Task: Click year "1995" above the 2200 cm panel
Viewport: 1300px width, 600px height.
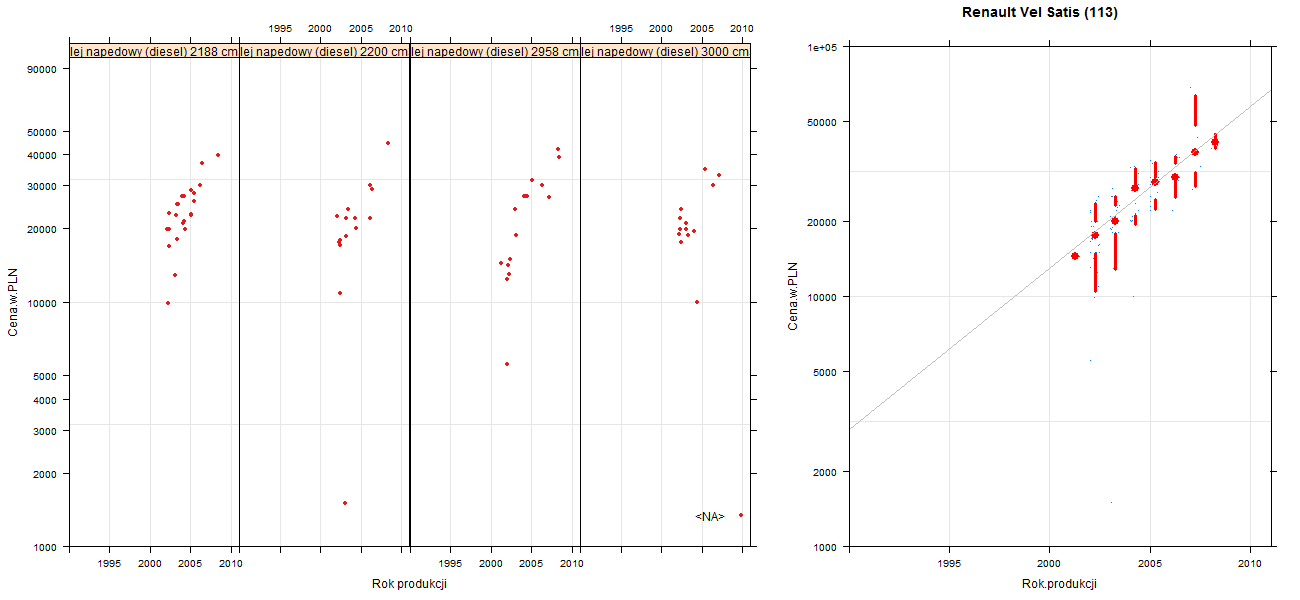Action: tap(281, 28)
